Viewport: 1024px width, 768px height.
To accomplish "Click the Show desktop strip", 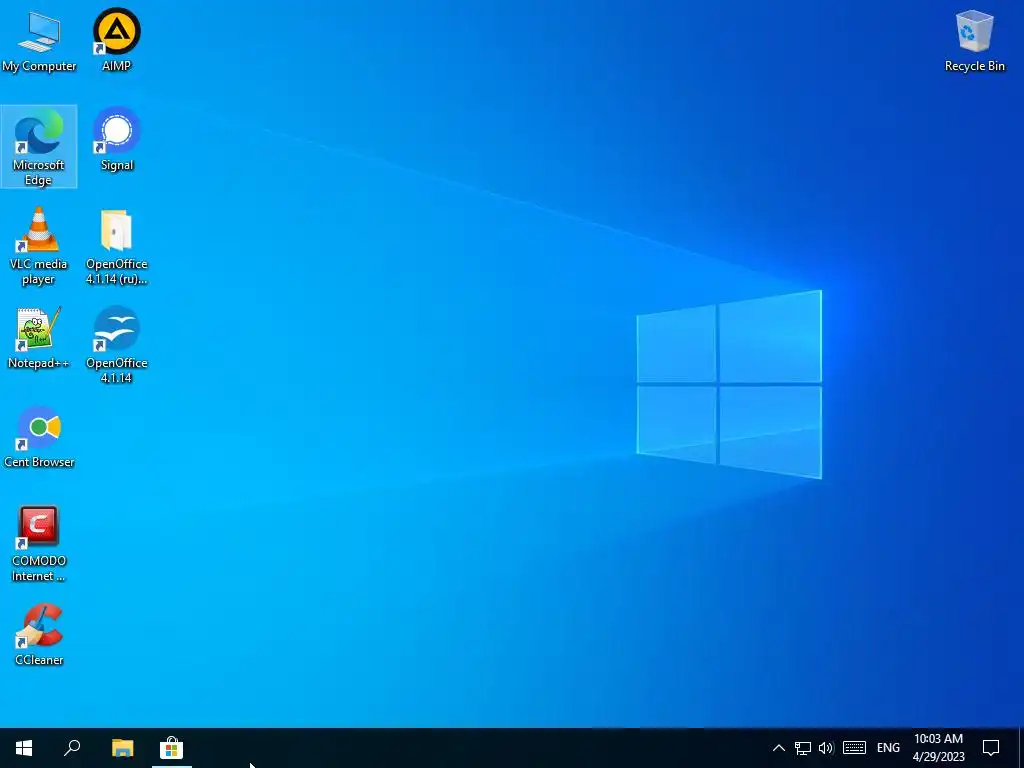I will pos(1021,748).
